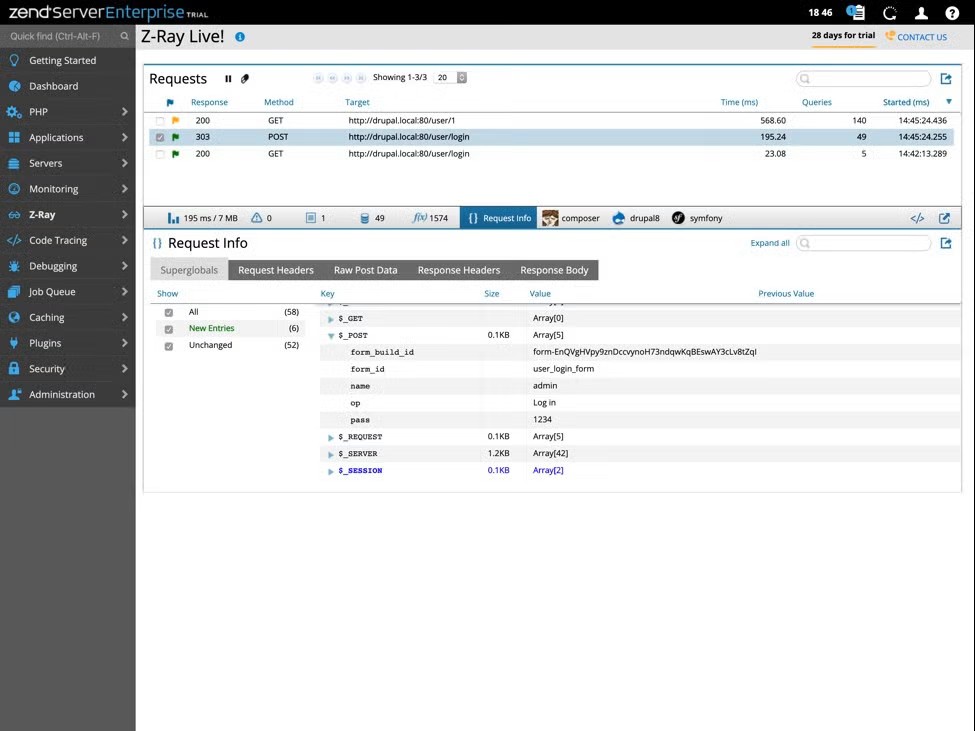
Task: Open Dashboard in sidebar
Action: (67, 86)
